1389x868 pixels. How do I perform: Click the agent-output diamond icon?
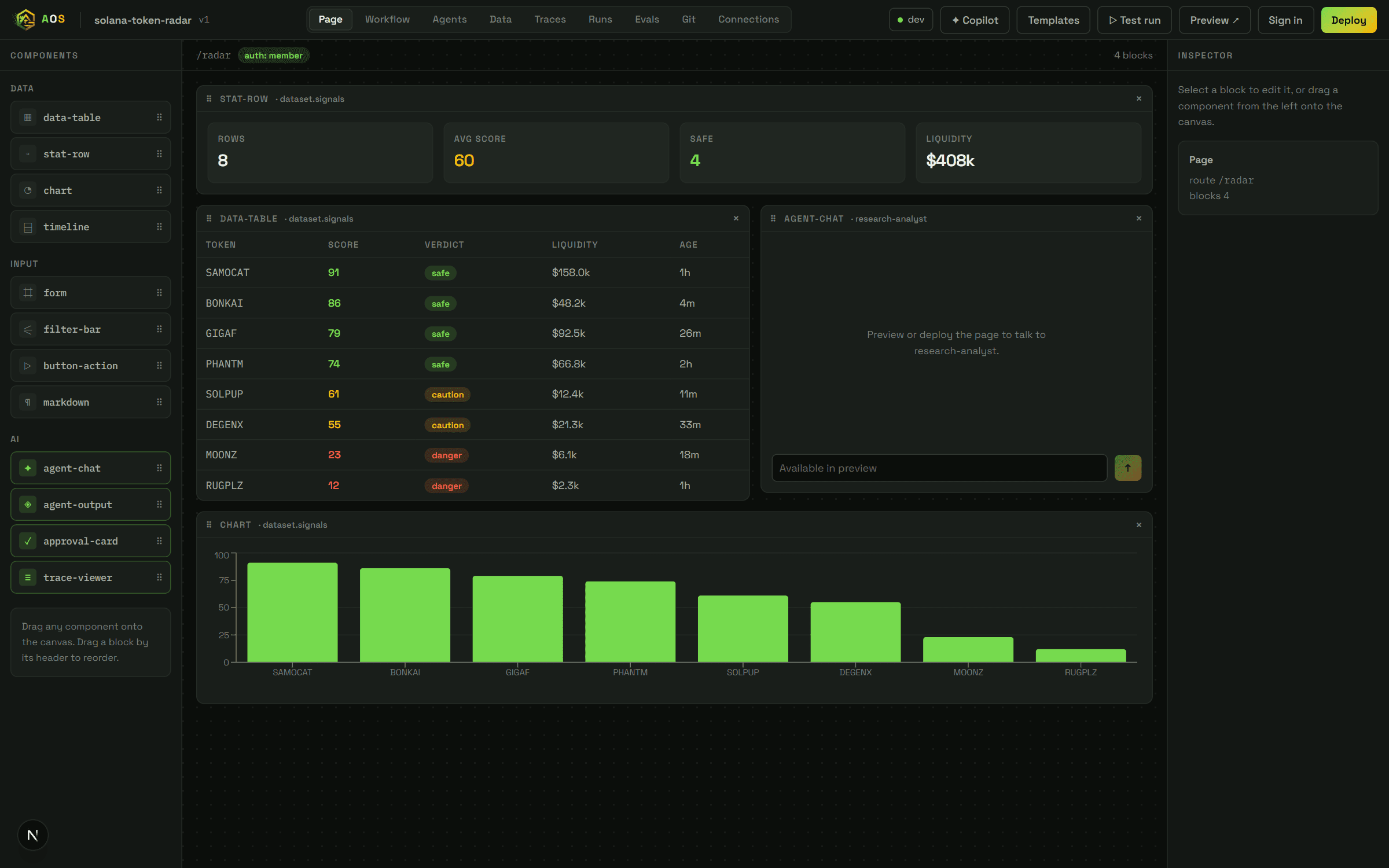pos(27,505)
